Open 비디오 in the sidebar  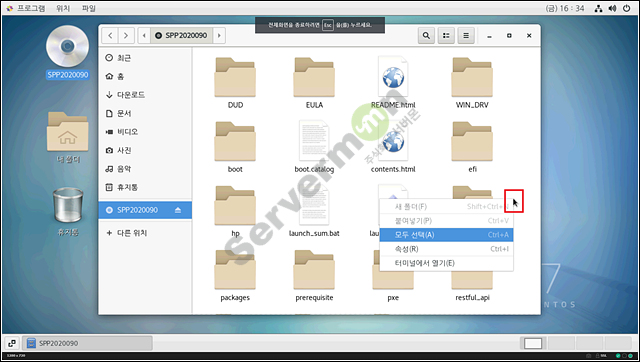pyautogui.click(x=145, y=132)
